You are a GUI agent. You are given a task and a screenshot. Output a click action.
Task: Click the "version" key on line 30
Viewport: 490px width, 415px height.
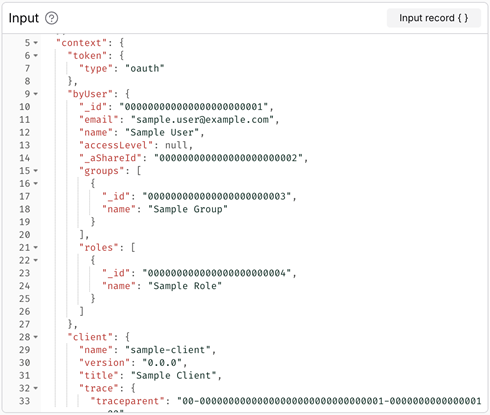(x=105, y=363)
